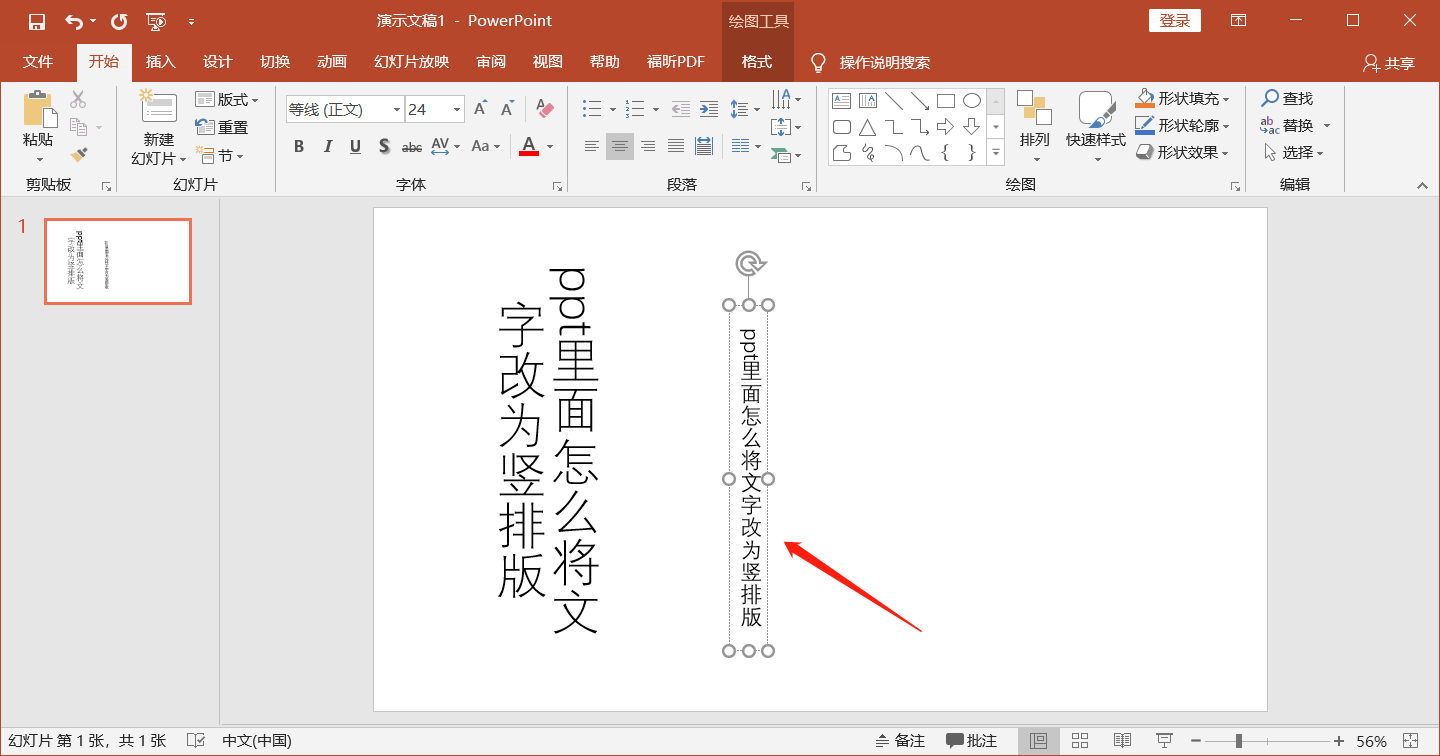Select the triangle shape in gallery
Screen dimensions: 1440x756
click(x=868, y=127)
